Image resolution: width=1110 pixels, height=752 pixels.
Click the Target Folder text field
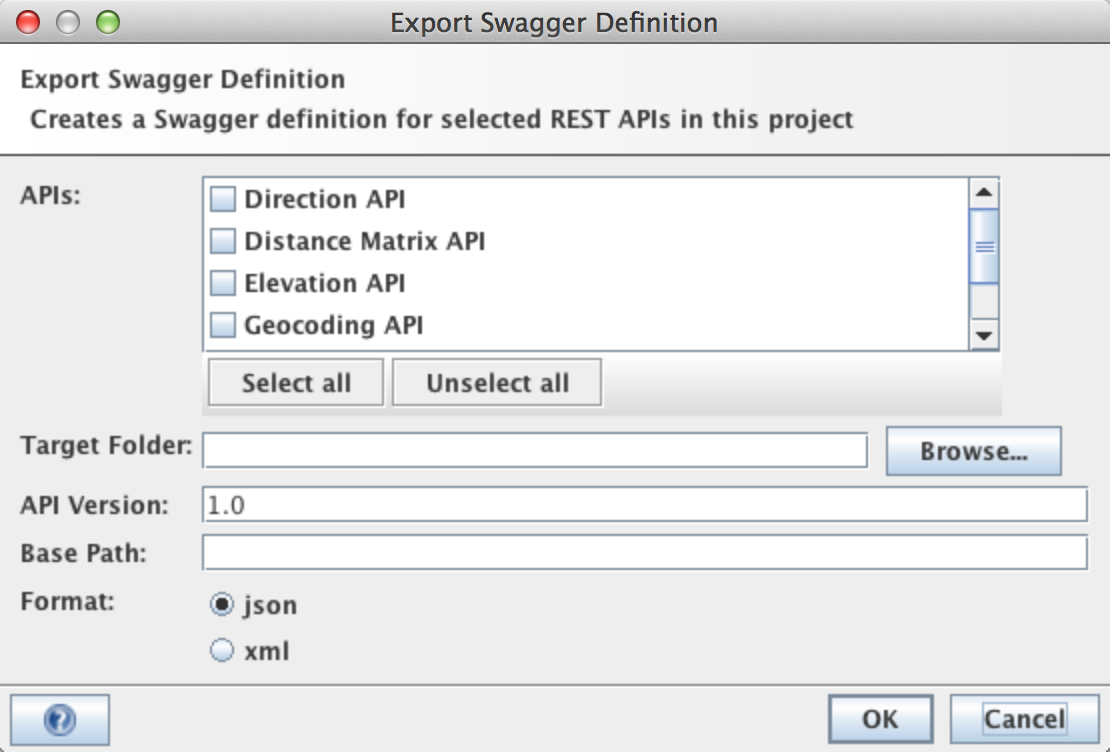tap(535, 450)
